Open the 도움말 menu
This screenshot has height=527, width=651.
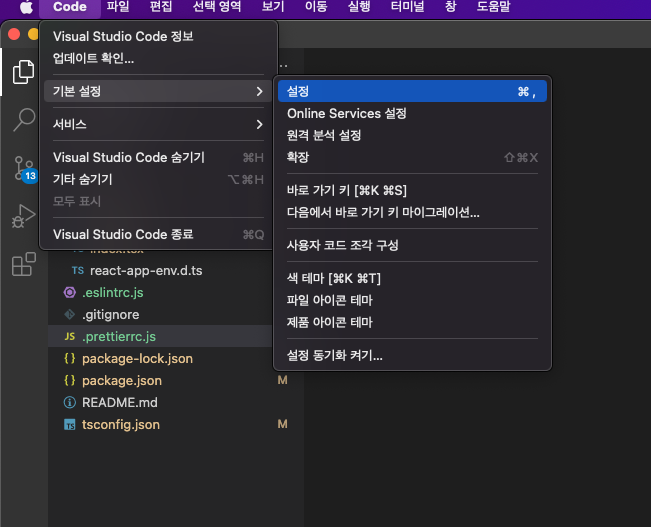[493, 7]
